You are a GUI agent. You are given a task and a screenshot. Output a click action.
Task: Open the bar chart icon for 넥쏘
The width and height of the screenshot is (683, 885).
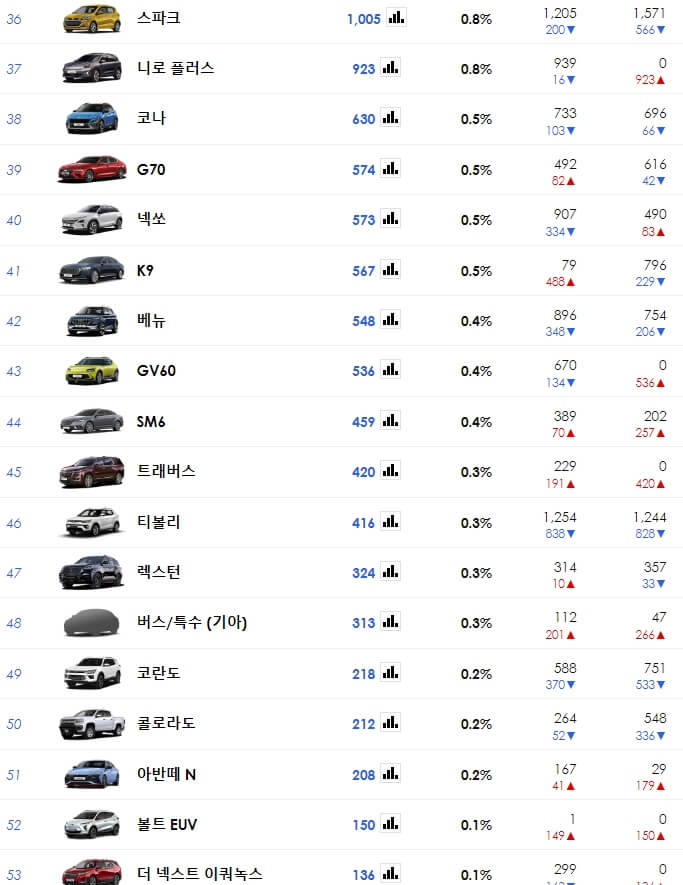pyautogui.click(x=390, y=218)
